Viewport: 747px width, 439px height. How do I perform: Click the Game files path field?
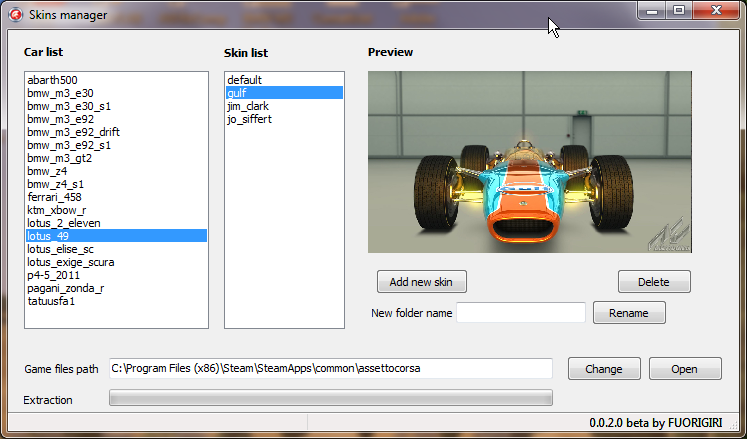[331, 368]
